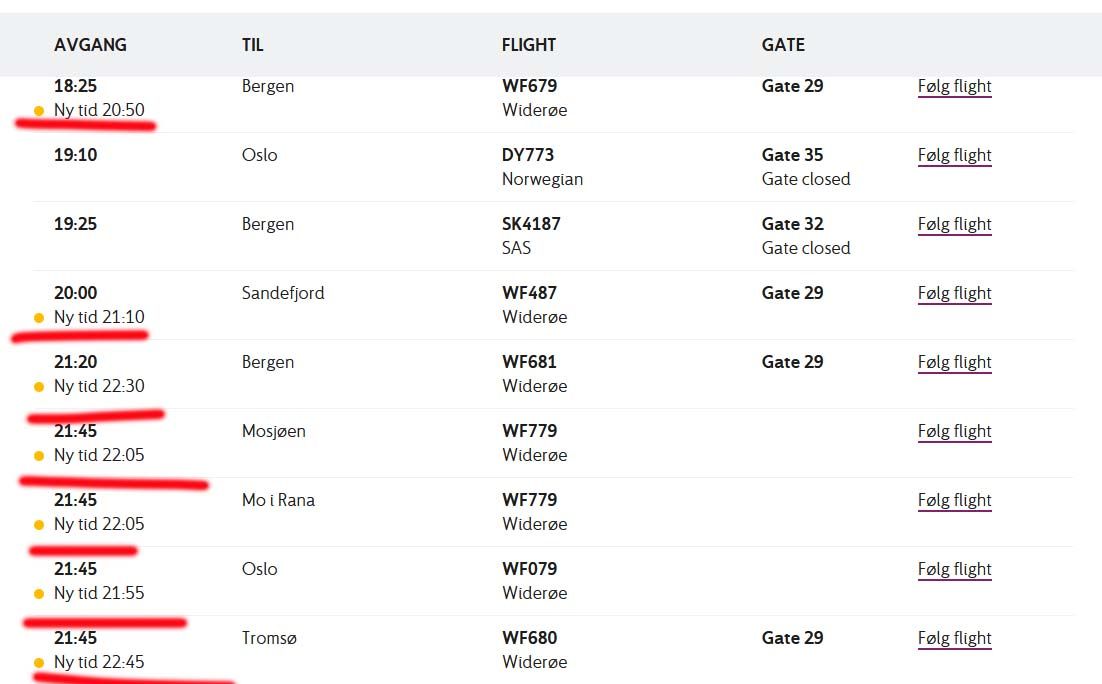Screen dimensions: 1102x684
Task: Click the yellow status dot beside Ny tid 22:30
Action: click(39, 387)
